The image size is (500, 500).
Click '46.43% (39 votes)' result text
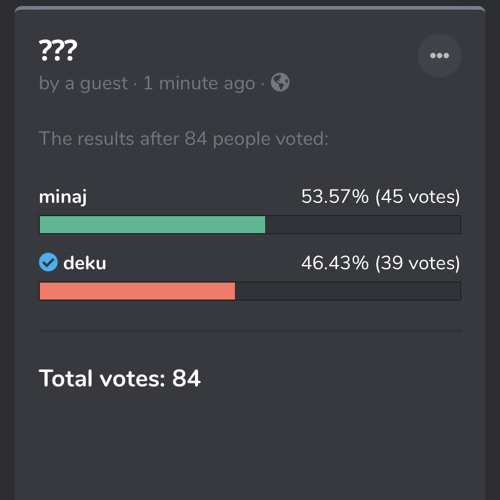pos(381,263)
